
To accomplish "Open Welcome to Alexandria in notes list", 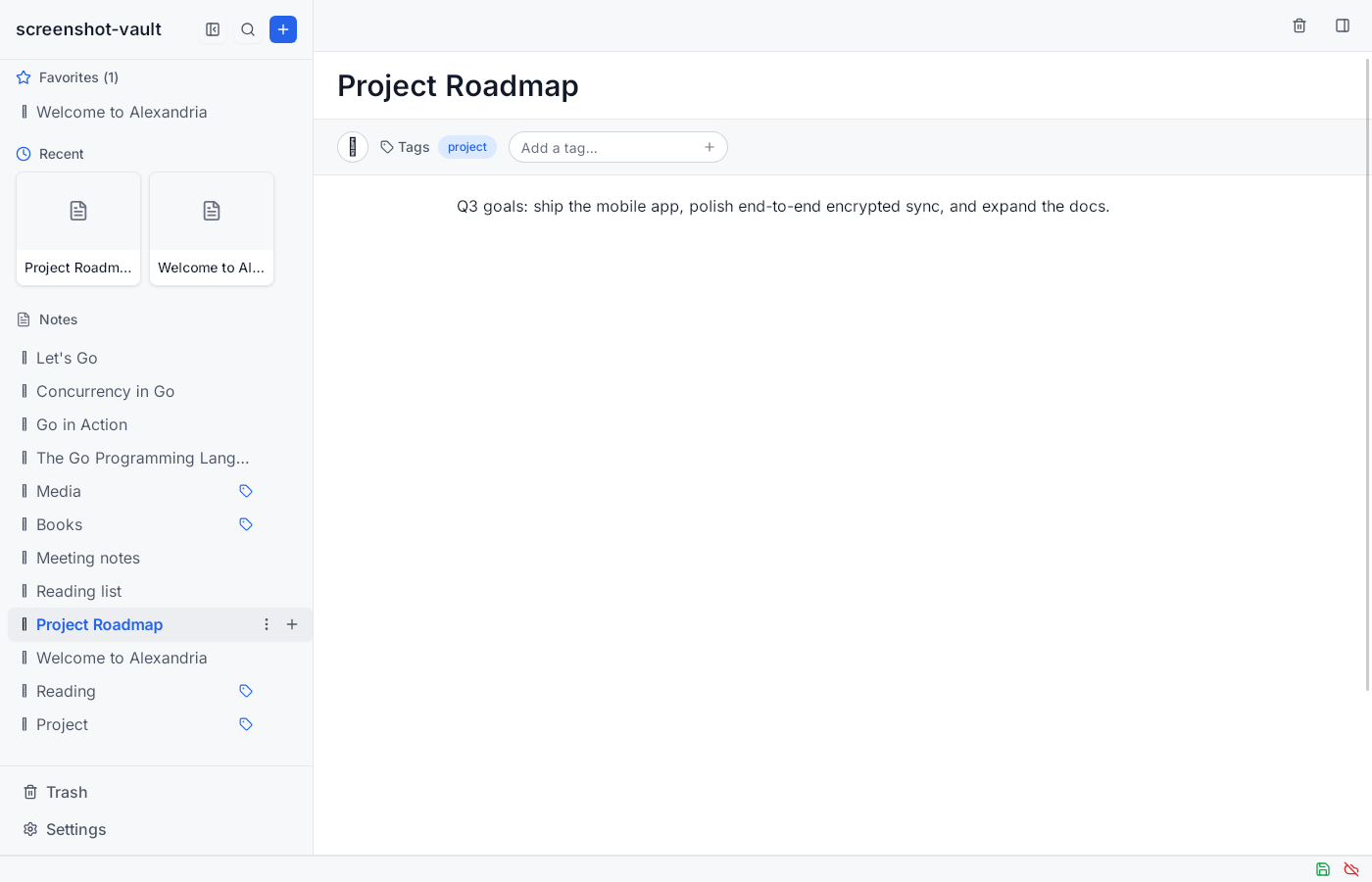I will coord(122,658).
